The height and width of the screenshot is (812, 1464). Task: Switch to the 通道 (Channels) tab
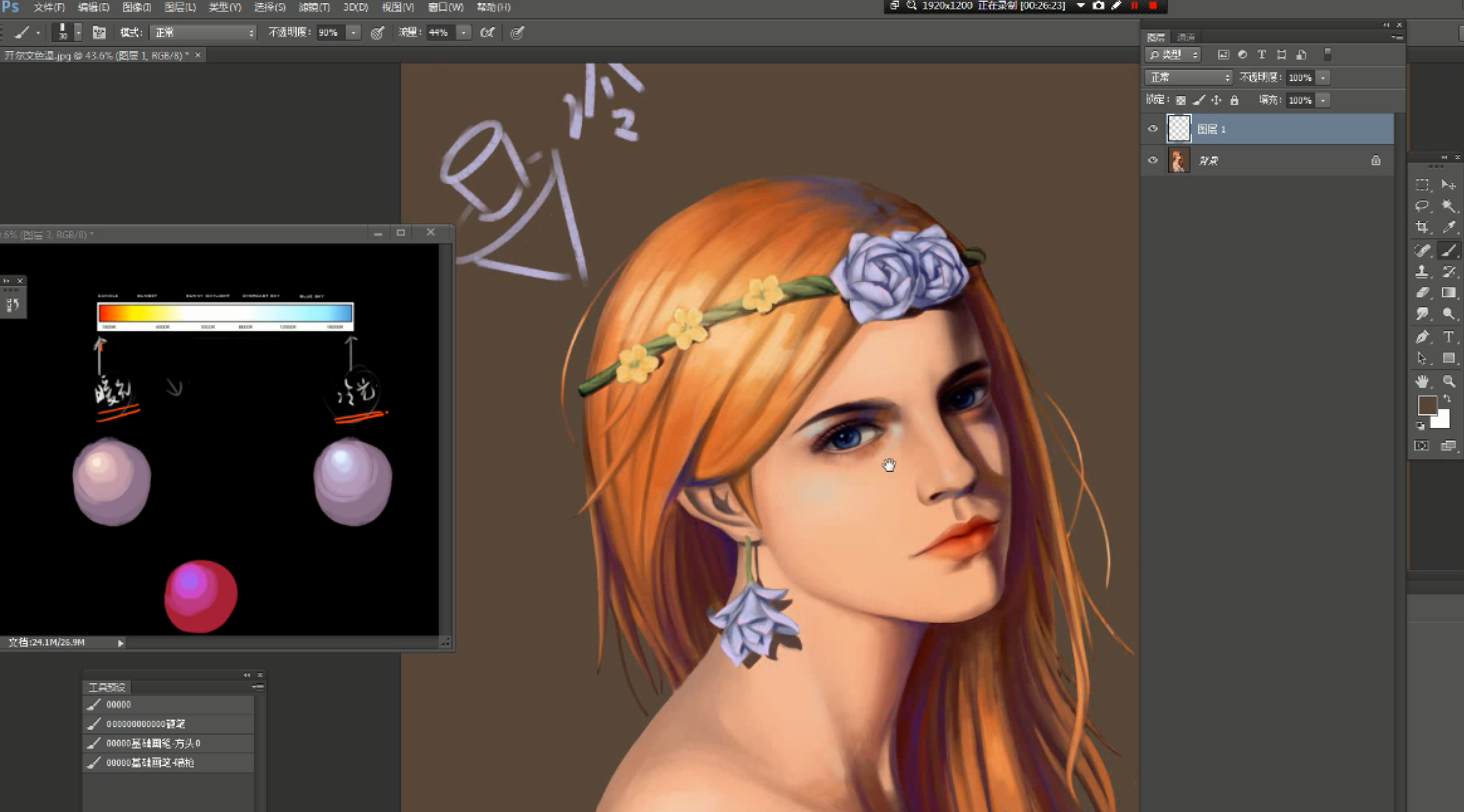point(1186,38)
